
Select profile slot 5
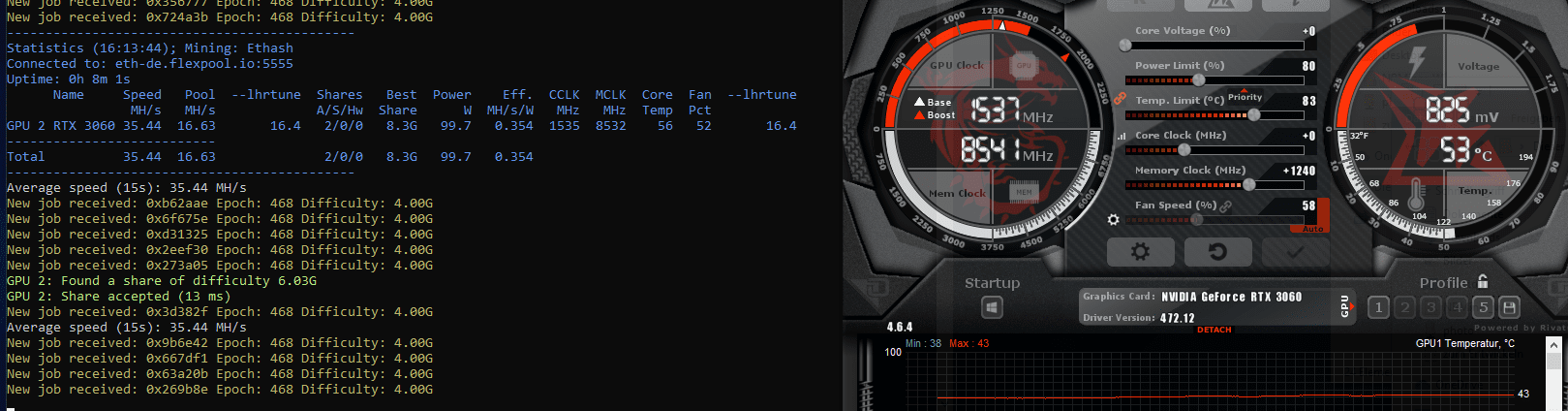[x=1483, y=307]
